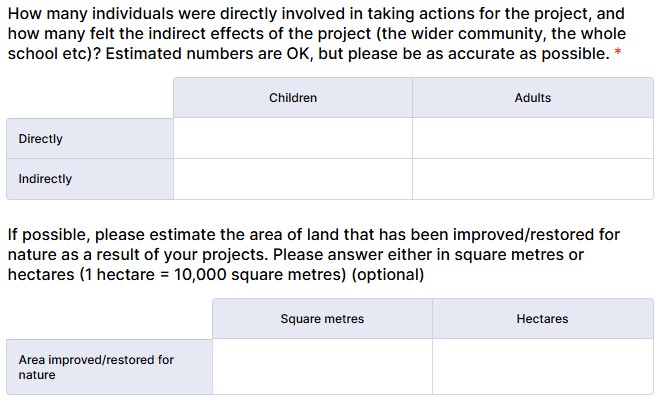Click the Area improved/restored for nature label
The height and width of the screenshot is (403, 663).
pyautogui.click(x=96, y=367)
